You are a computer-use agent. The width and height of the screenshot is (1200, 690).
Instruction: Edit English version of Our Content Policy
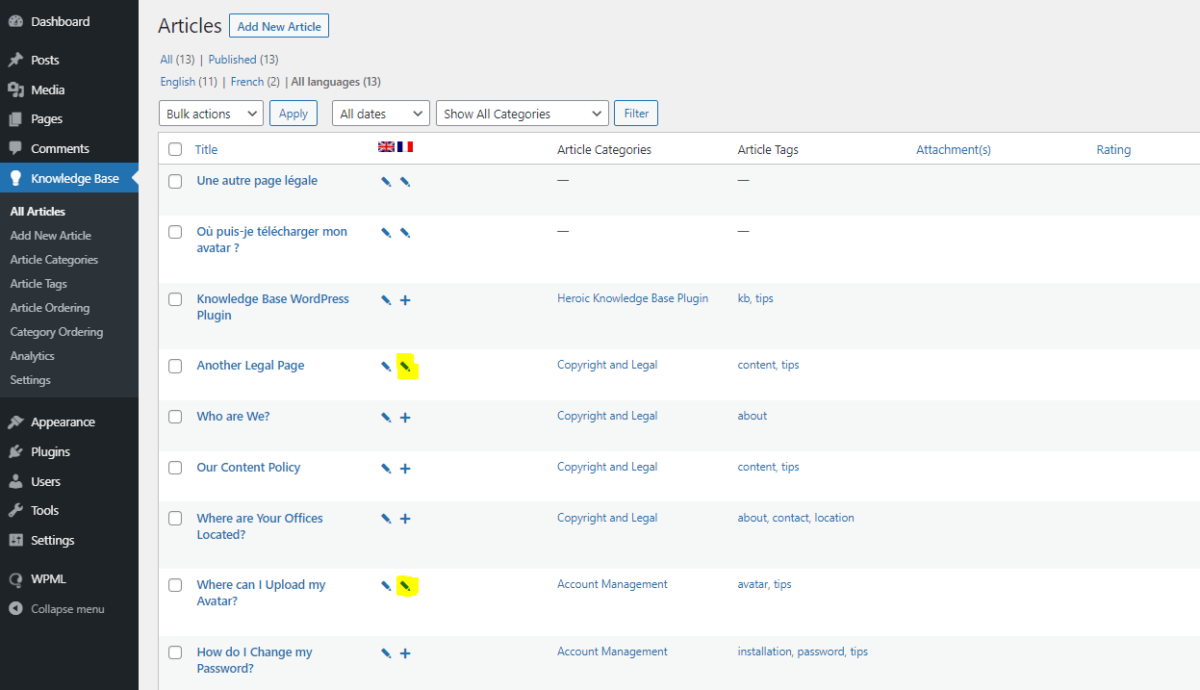click(386, 469)
